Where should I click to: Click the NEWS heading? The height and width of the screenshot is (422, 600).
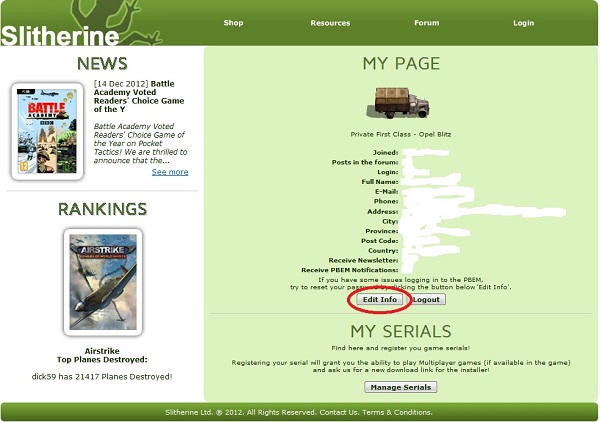pos(102,64)
